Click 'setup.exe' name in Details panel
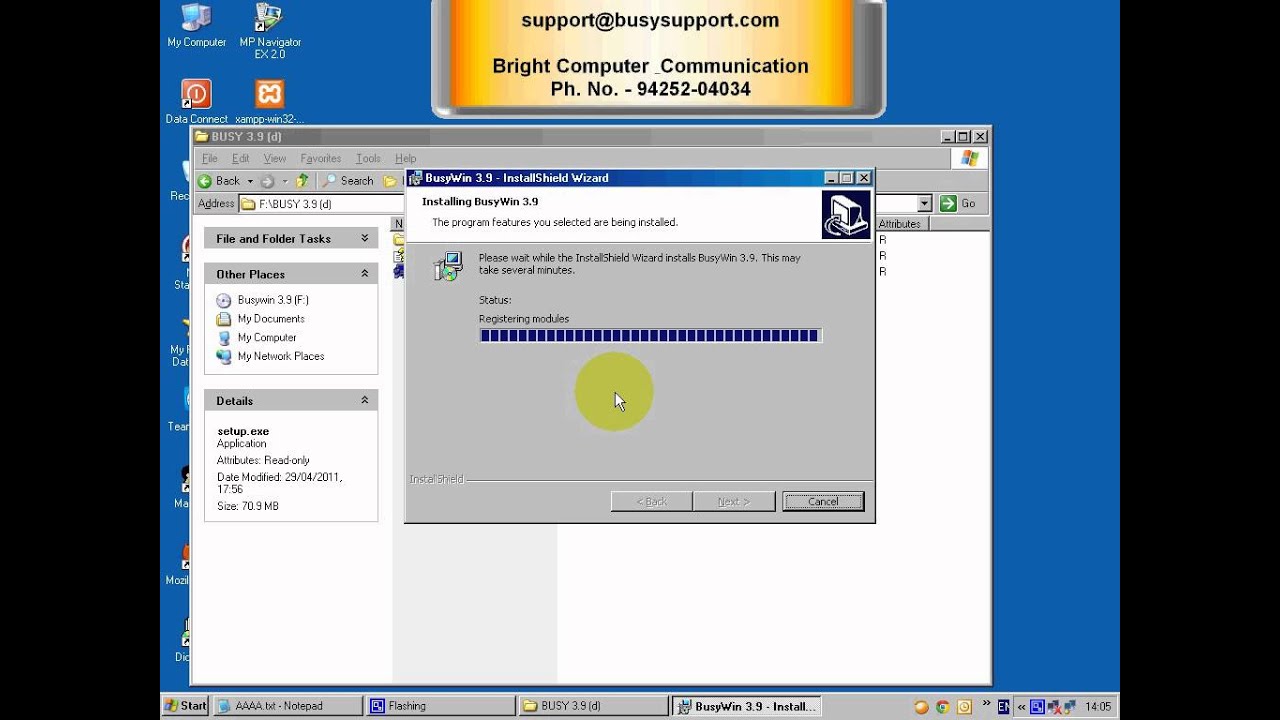 pyautogui.click(x=243, y=431)
